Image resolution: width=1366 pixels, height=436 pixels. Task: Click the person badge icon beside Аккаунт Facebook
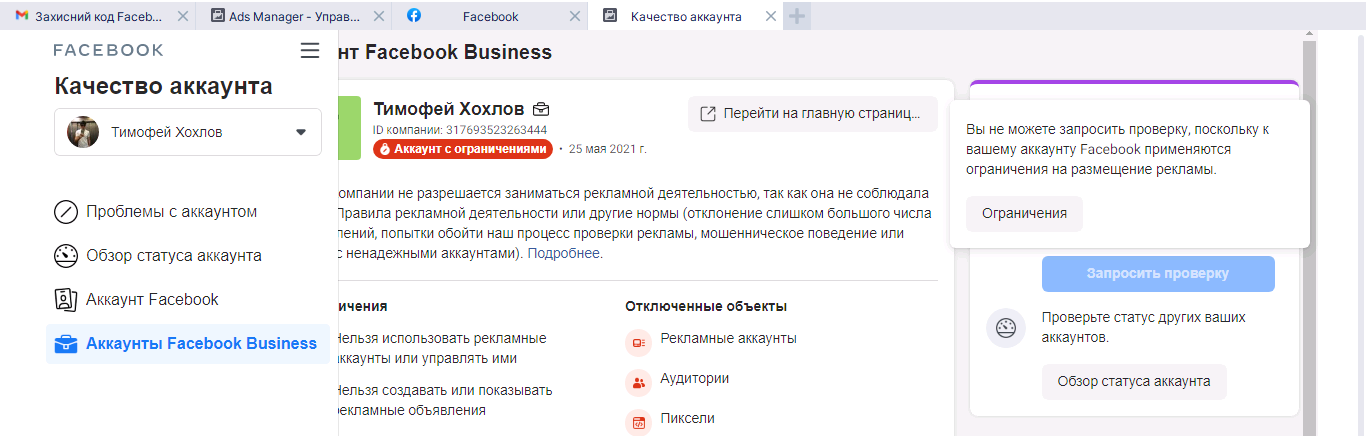tap(66, 299)
